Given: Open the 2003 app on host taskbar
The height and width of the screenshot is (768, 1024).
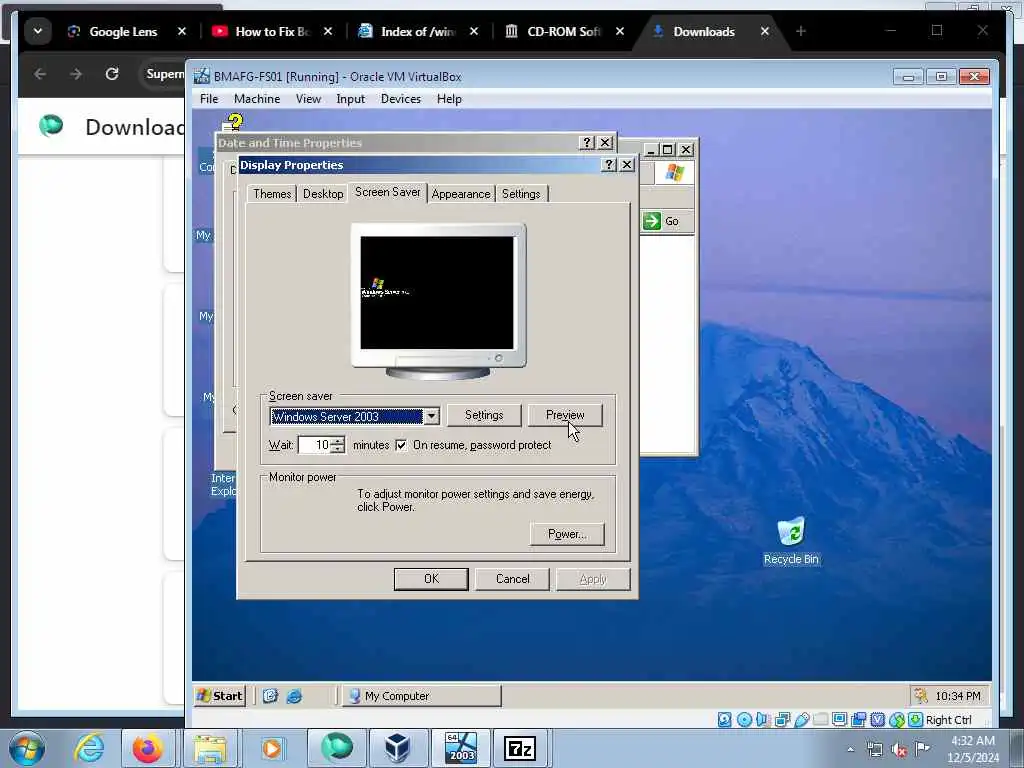Looking at the screenshot, I should tap(460, 748).
